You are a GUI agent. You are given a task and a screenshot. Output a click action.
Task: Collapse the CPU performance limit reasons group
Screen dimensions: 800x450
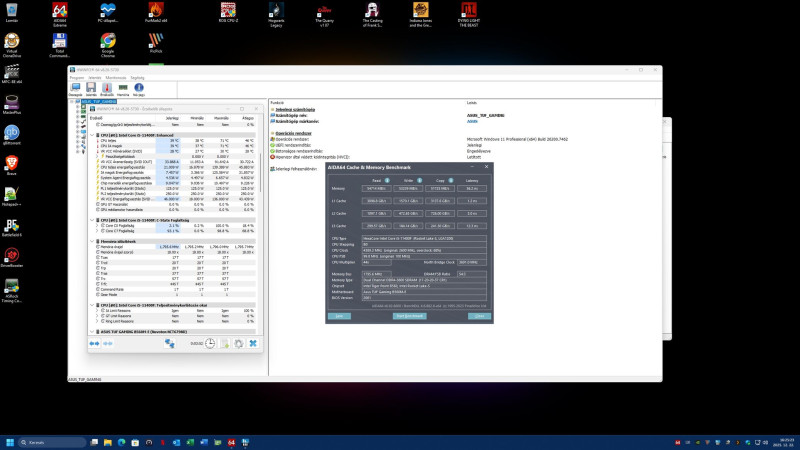click(x=92, y=305)
